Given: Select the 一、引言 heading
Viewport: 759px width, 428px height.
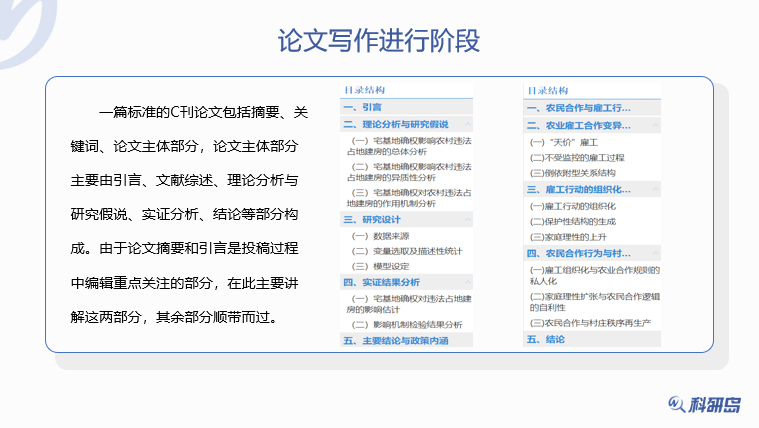Looking at the screenshot, I should pos(363,107).
